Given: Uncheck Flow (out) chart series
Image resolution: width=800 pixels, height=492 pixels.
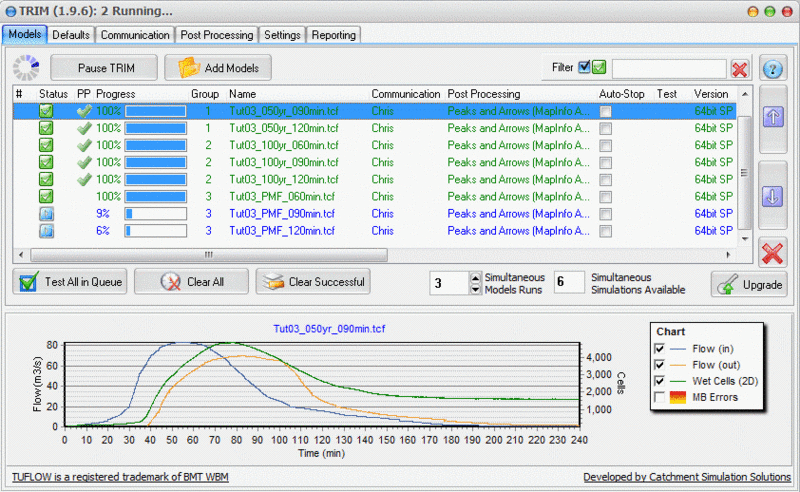Looking at the screenshot, I should (x=658, y=364).
